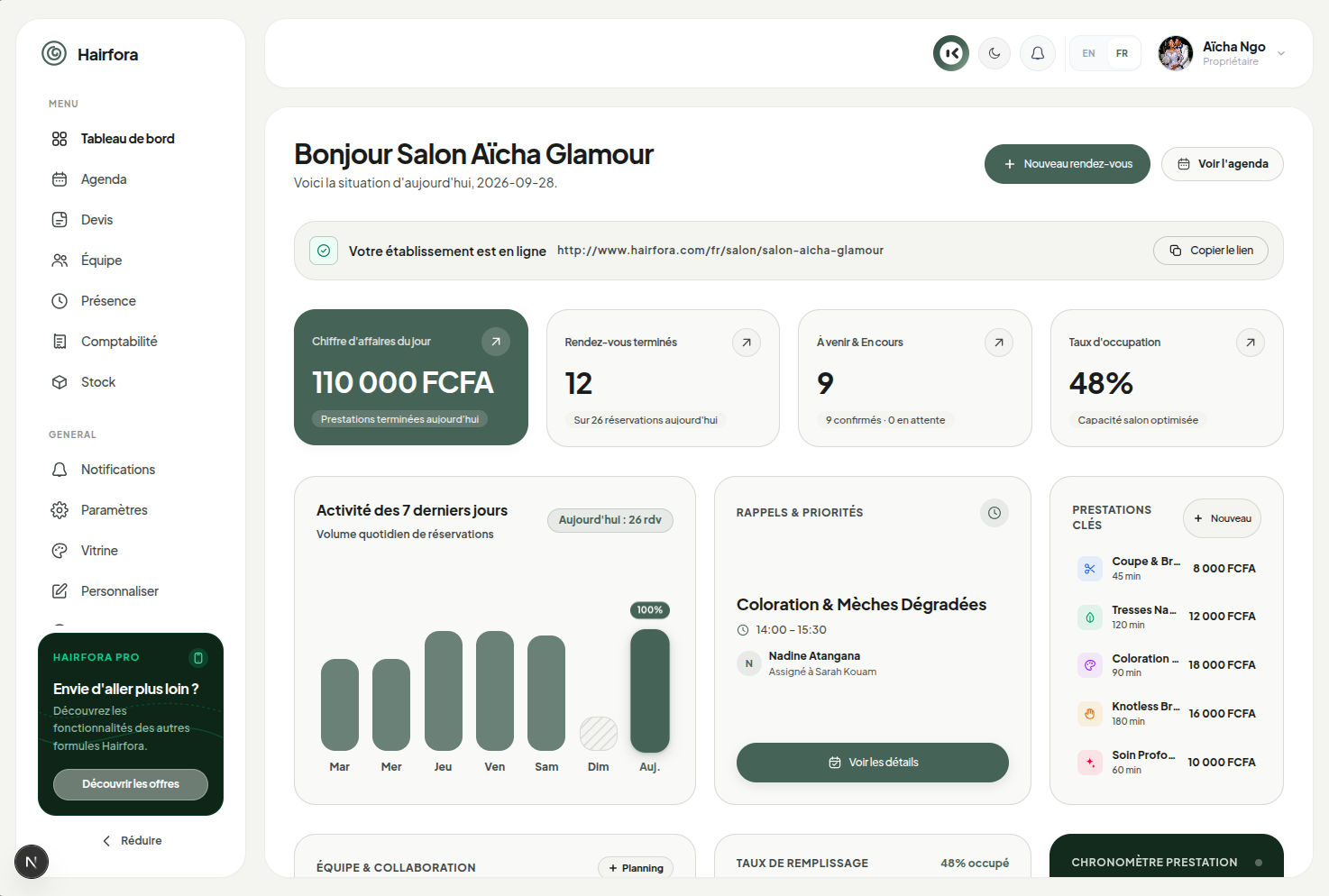Copy the salon link with Copier le lien
Image resolution: width=1329 pixels, height=896 pixels.
(1211, 251)
